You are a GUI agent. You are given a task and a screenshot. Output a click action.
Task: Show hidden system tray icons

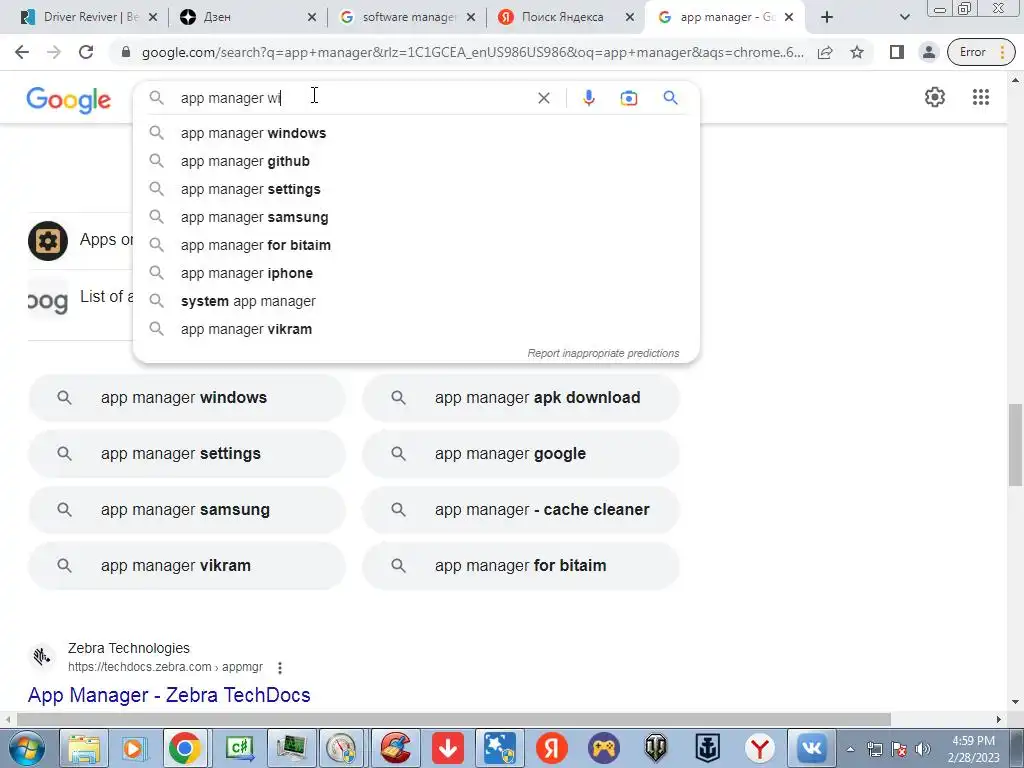pos(850,749)
